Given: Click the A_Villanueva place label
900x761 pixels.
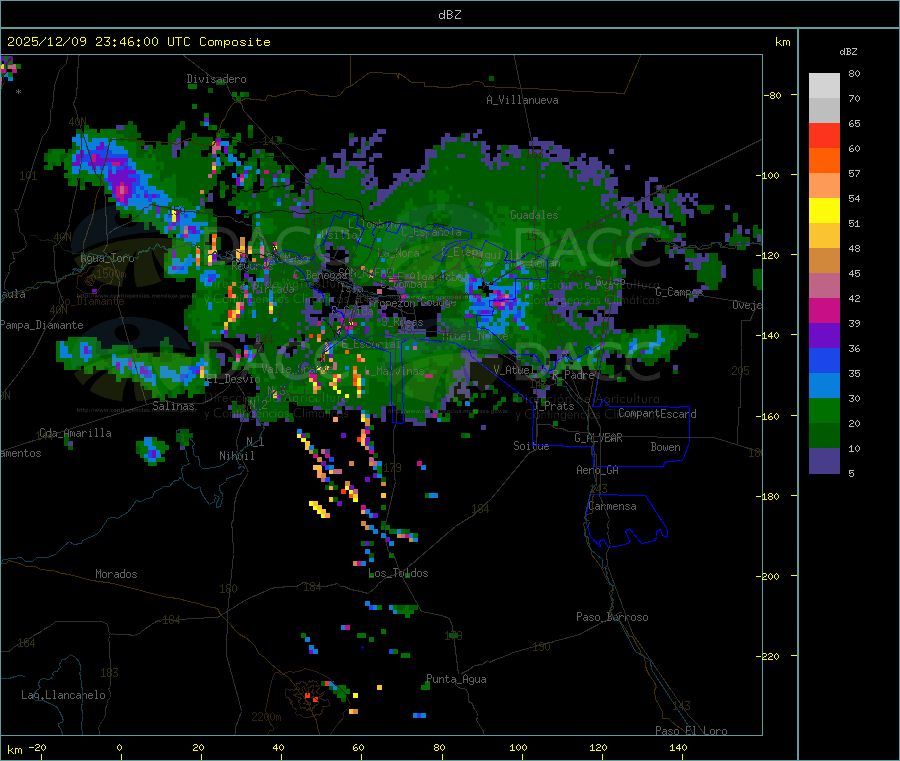Looking at the screenshot, I should [522, 100].
